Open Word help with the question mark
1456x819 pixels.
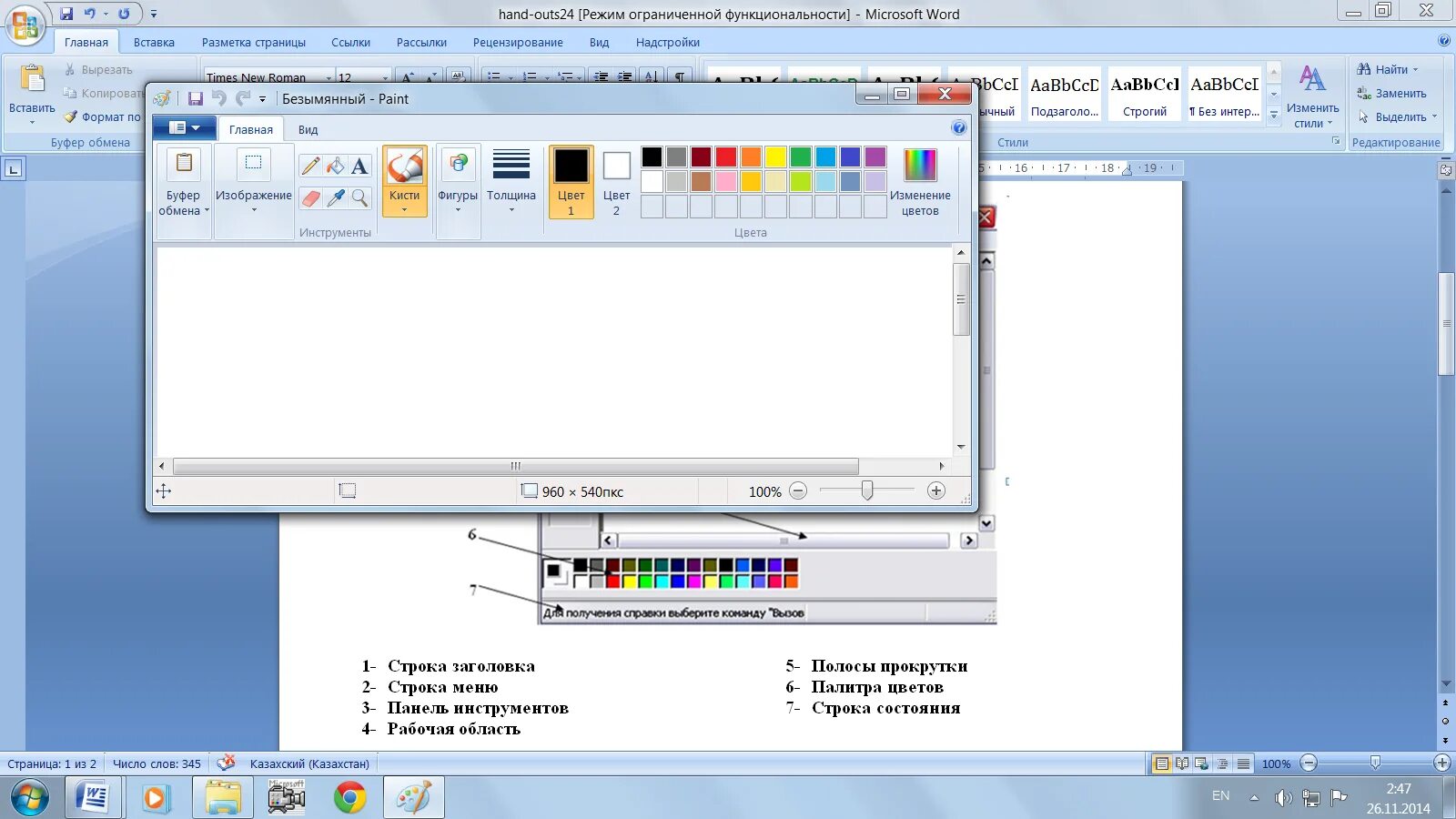(1444, 41)
